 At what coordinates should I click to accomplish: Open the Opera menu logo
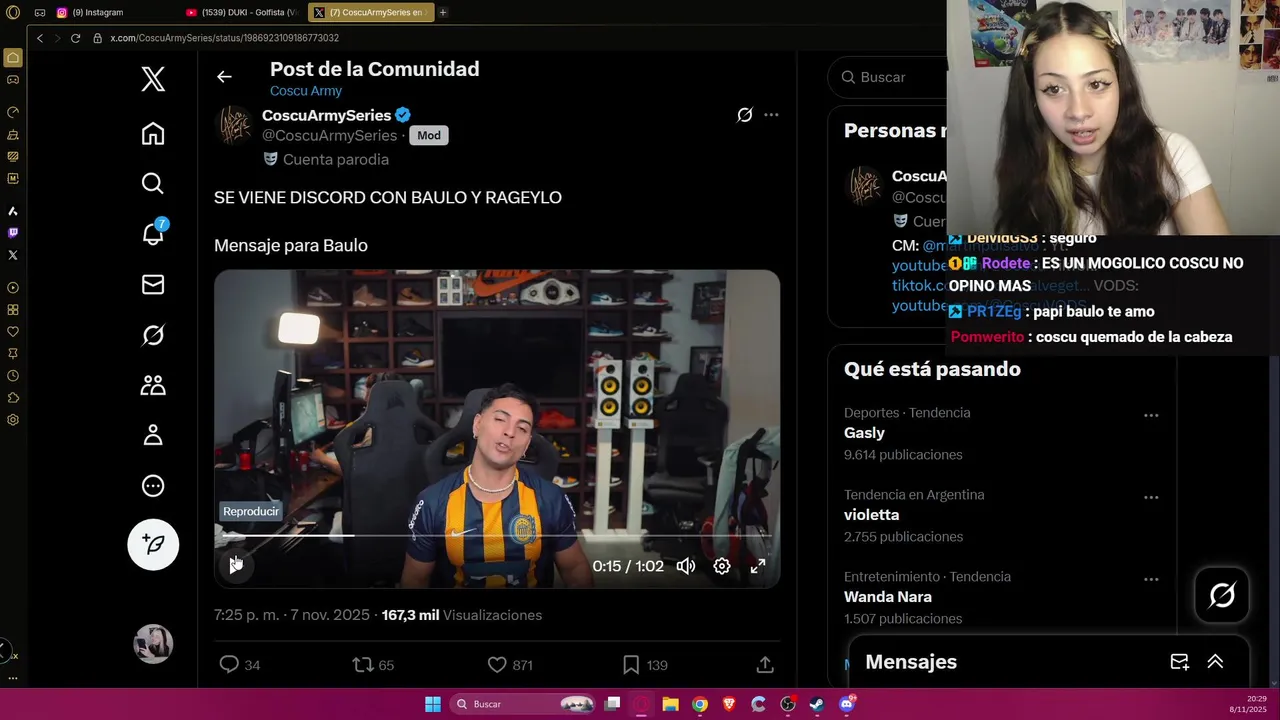pyautogui.click(x=13, y=12)
